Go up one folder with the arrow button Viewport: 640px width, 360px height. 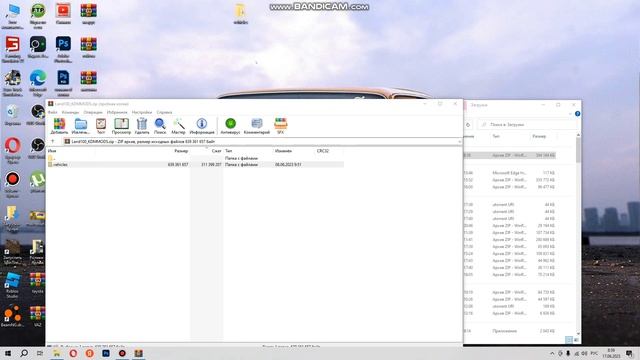(53, 142)
